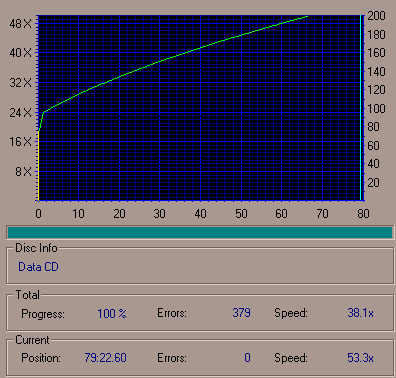Click the Current group label

32,340
